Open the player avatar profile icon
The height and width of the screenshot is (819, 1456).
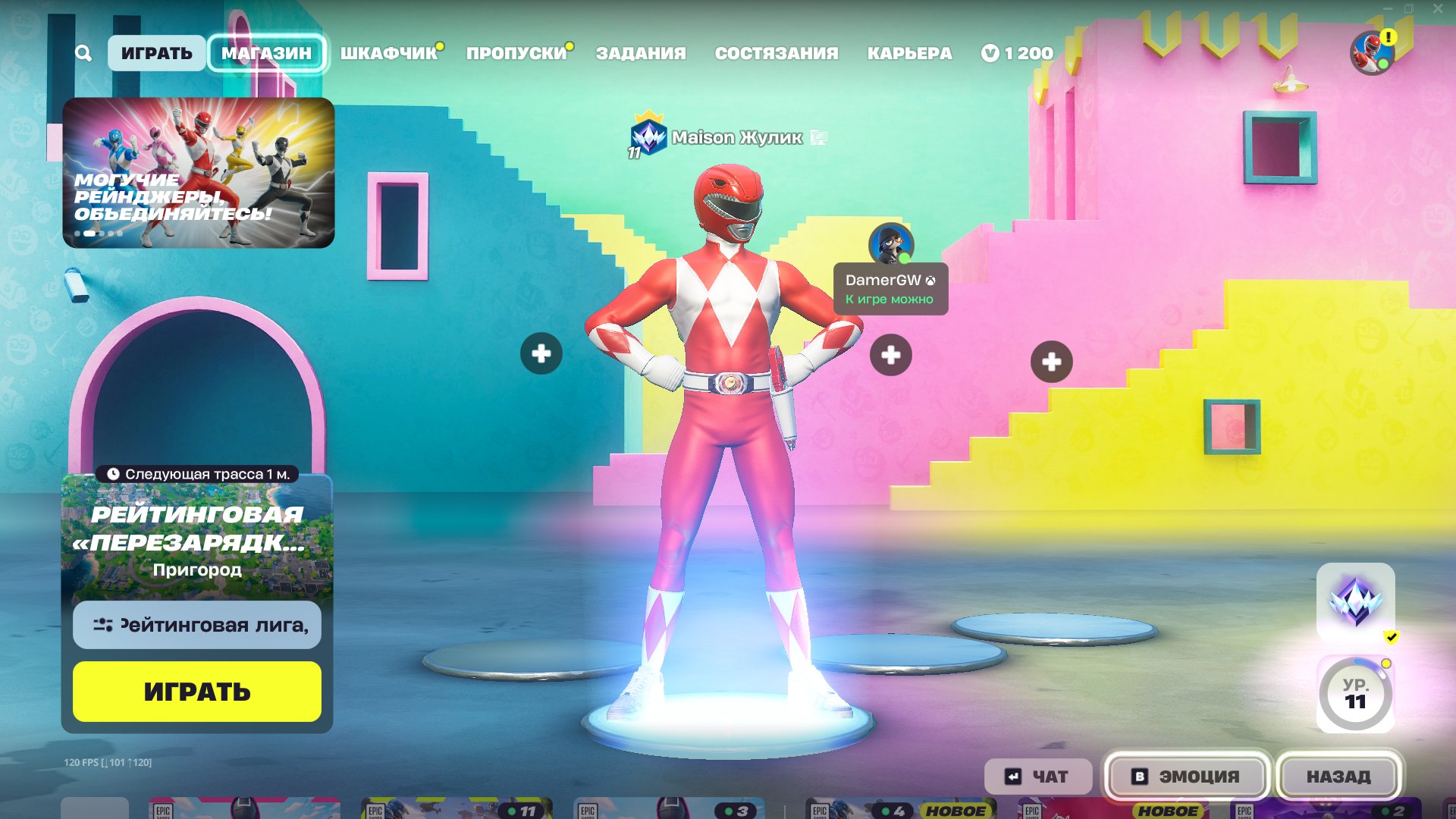(x=1371, y=53)
